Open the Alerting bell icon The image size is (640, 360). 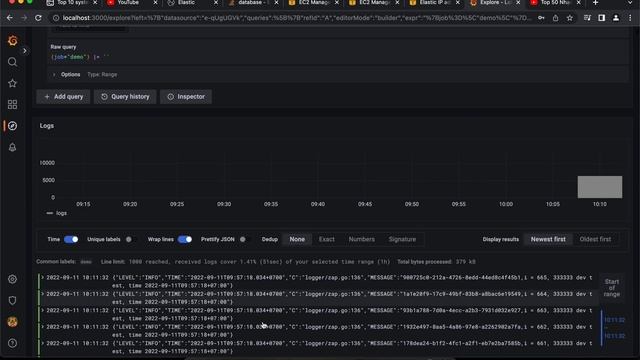[13, 147]
